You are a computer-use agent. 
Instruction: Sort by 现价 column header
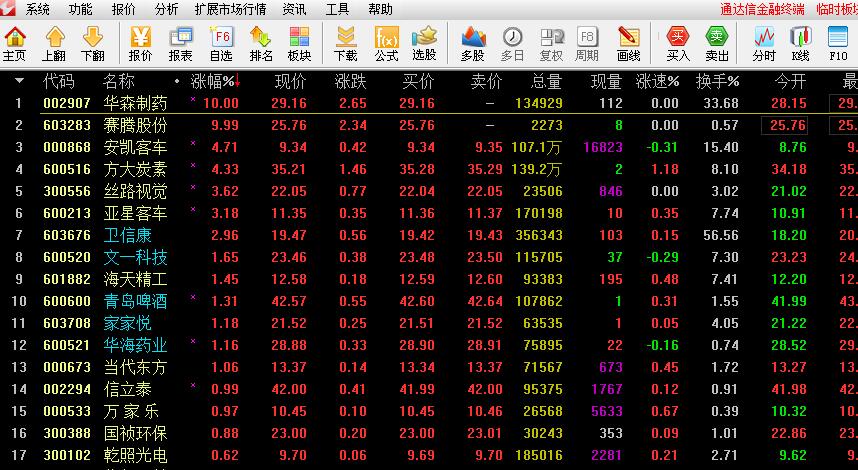[x=290, y=82]
